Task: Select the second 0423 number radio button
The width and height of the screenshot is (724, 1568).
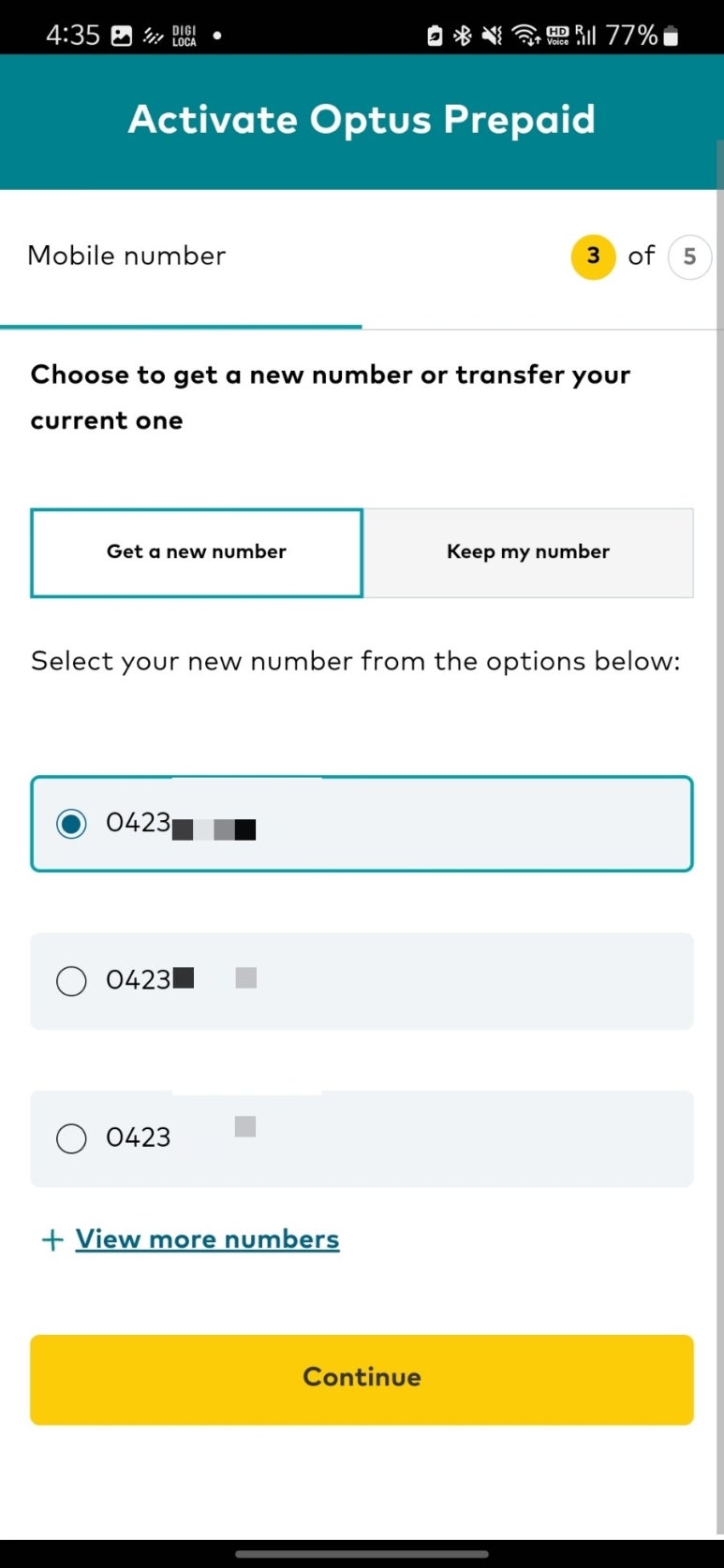Action: 71,981
